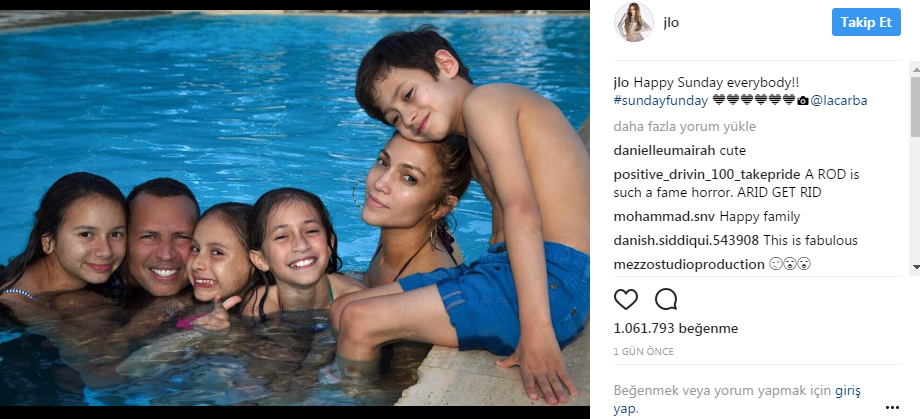
Task: Click the camera emoji in the caption
Action: [803, 100]
